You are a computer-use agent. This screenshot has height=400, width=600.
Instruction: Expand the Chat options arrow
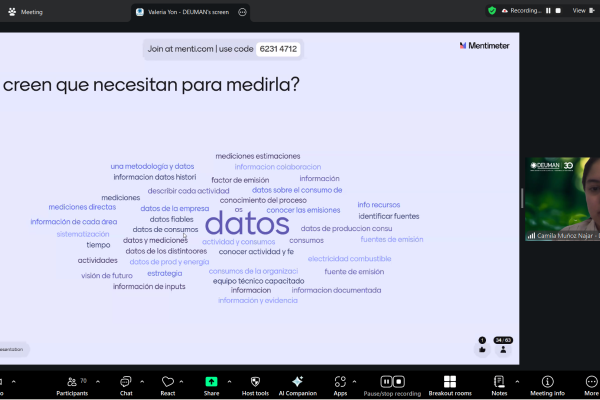point(142,382)
